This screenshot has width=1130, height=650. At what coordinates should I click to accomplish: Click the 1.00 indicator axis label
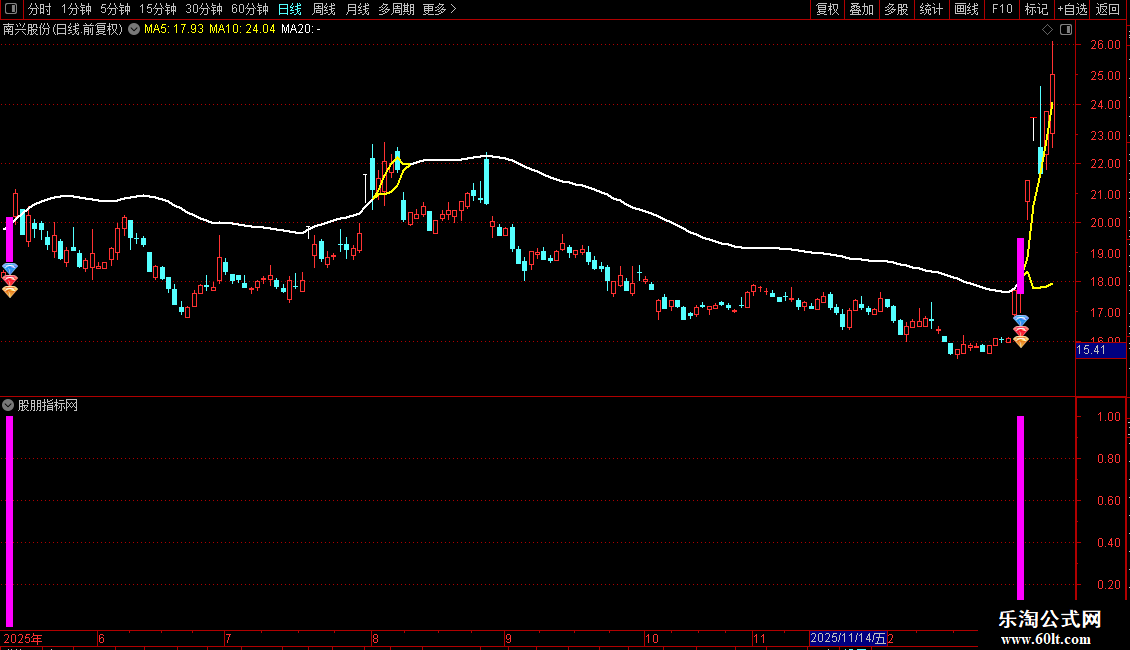(1108, 417)
